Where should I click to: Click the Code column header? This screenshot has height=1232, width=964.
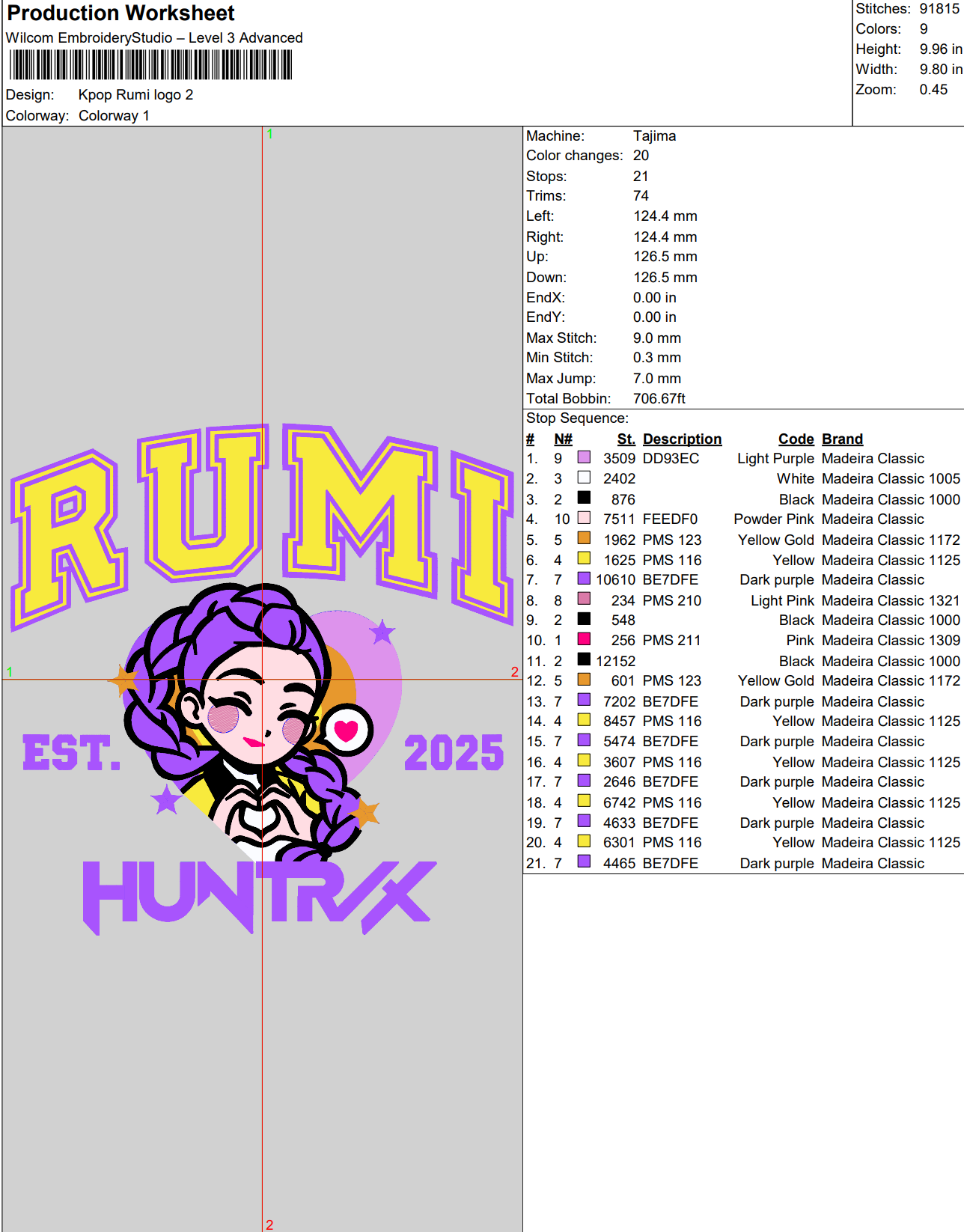pos(796,439)
